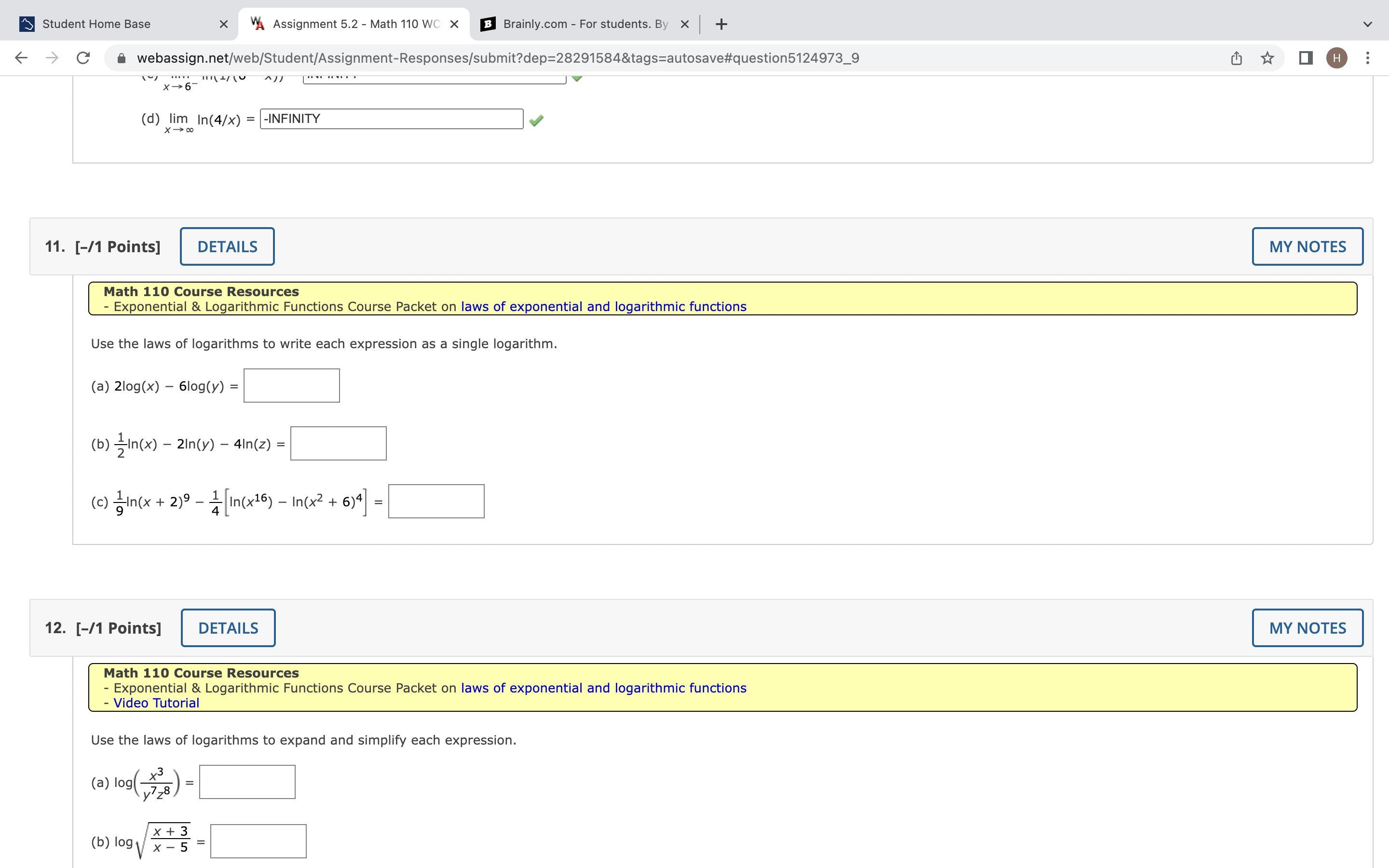1389x868 pixels.
Task: Go forward in browser history
Action: (52, 58)
